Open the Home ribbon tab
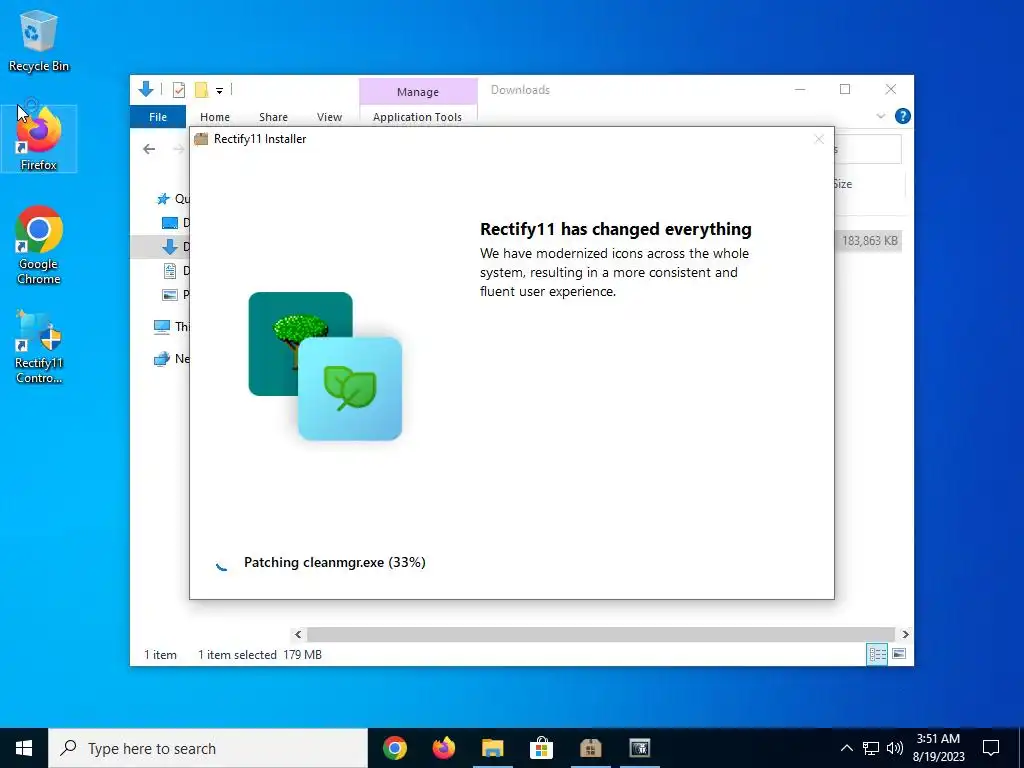1024x768 pixels. pyautogui.click(x=215, y=117)
